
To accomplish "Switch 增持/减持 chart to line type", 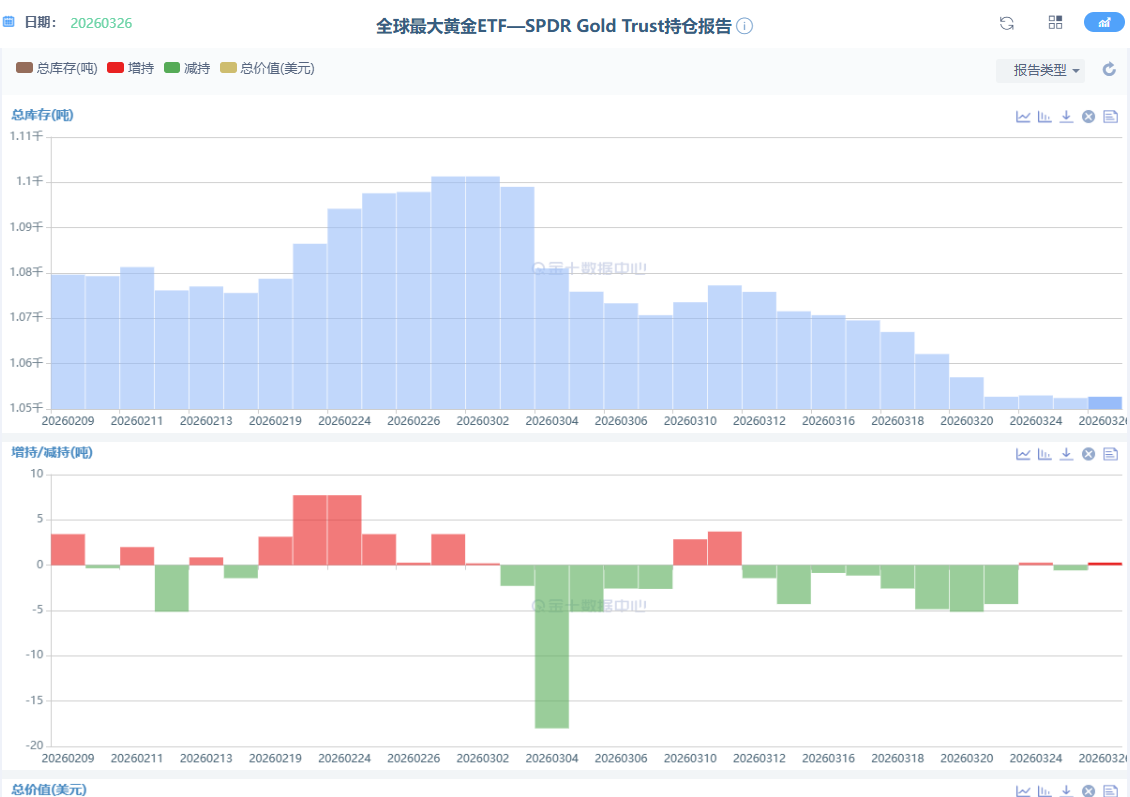I will (x=1023, y=453).
